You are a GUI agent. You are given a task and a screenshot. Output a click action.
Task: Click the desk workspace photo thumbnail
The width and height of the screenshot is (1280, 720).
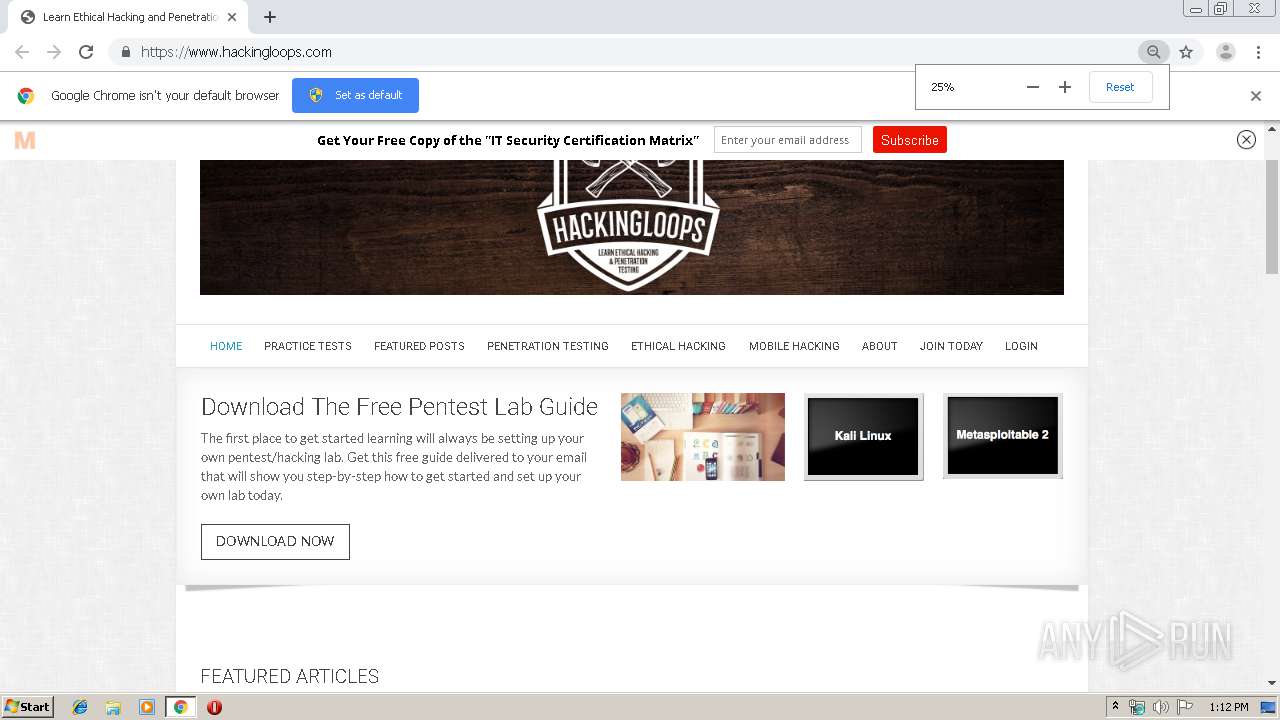coord(703,437)
